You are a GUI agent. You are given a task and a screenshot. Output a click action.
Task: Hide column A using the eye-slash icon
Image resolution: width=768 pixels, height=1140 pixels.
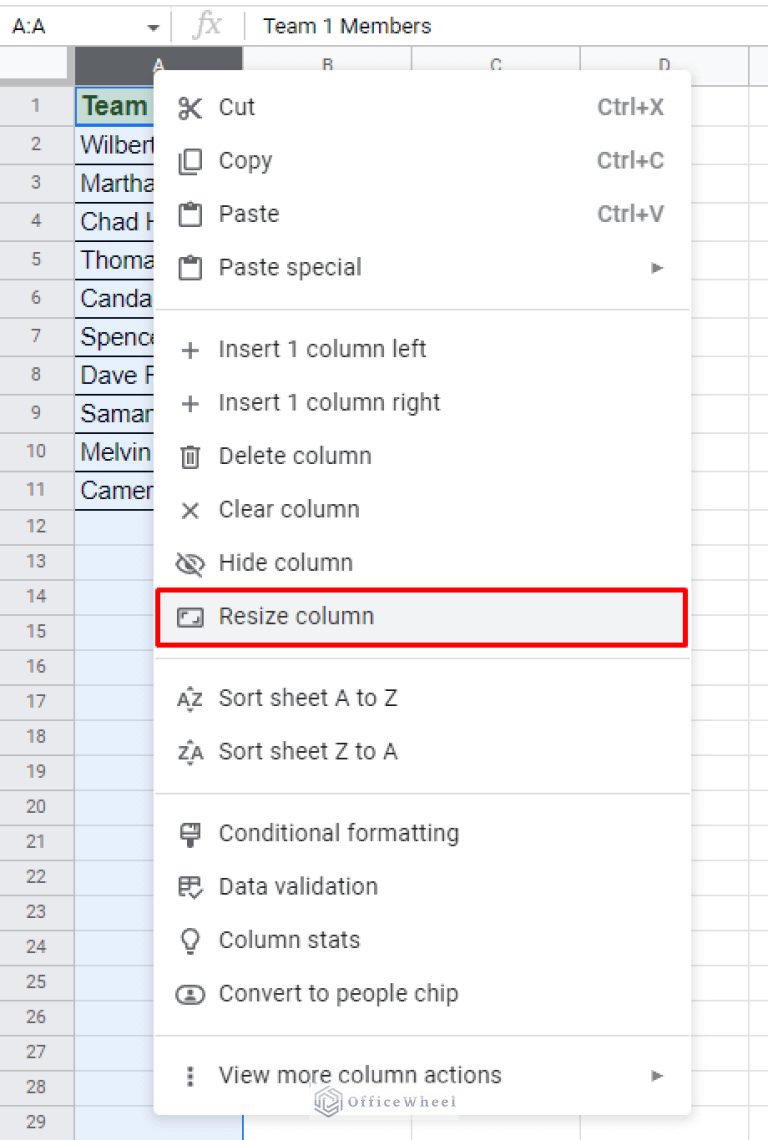[190, 562]
